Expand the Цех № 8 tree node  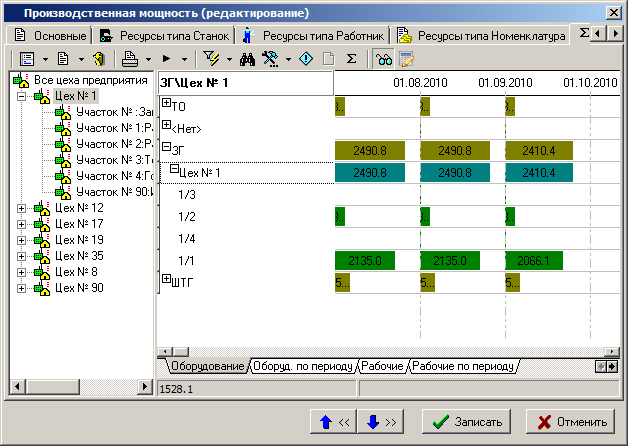click(x=22, y=272)
